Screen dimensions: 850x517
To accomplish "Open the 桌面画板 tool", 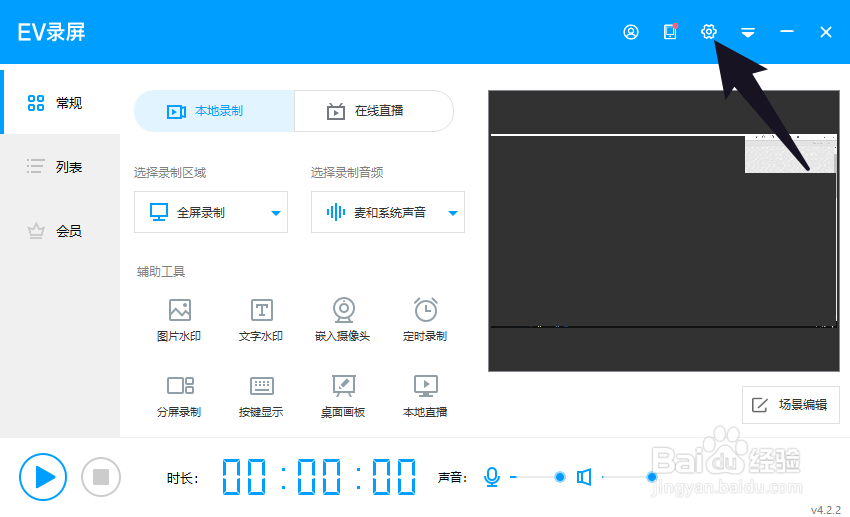I will pyautogui.click(x=343, y=396).
